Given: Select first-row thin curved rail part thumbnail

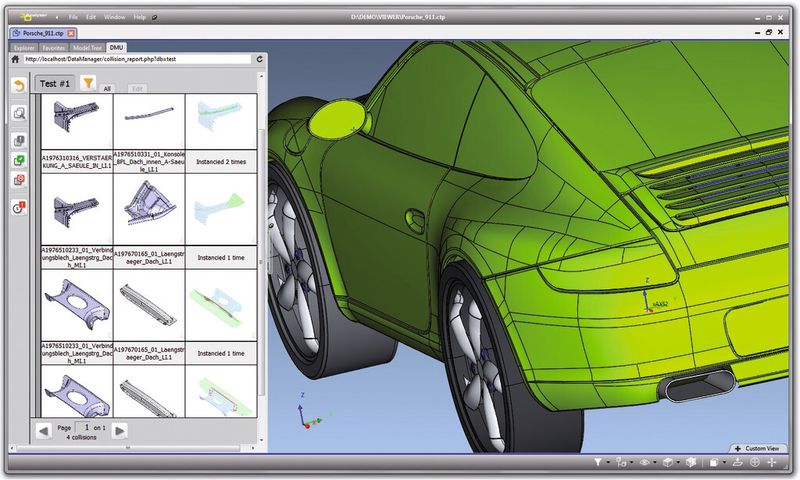Looking at the screenshot, I should tap(149, 121).
